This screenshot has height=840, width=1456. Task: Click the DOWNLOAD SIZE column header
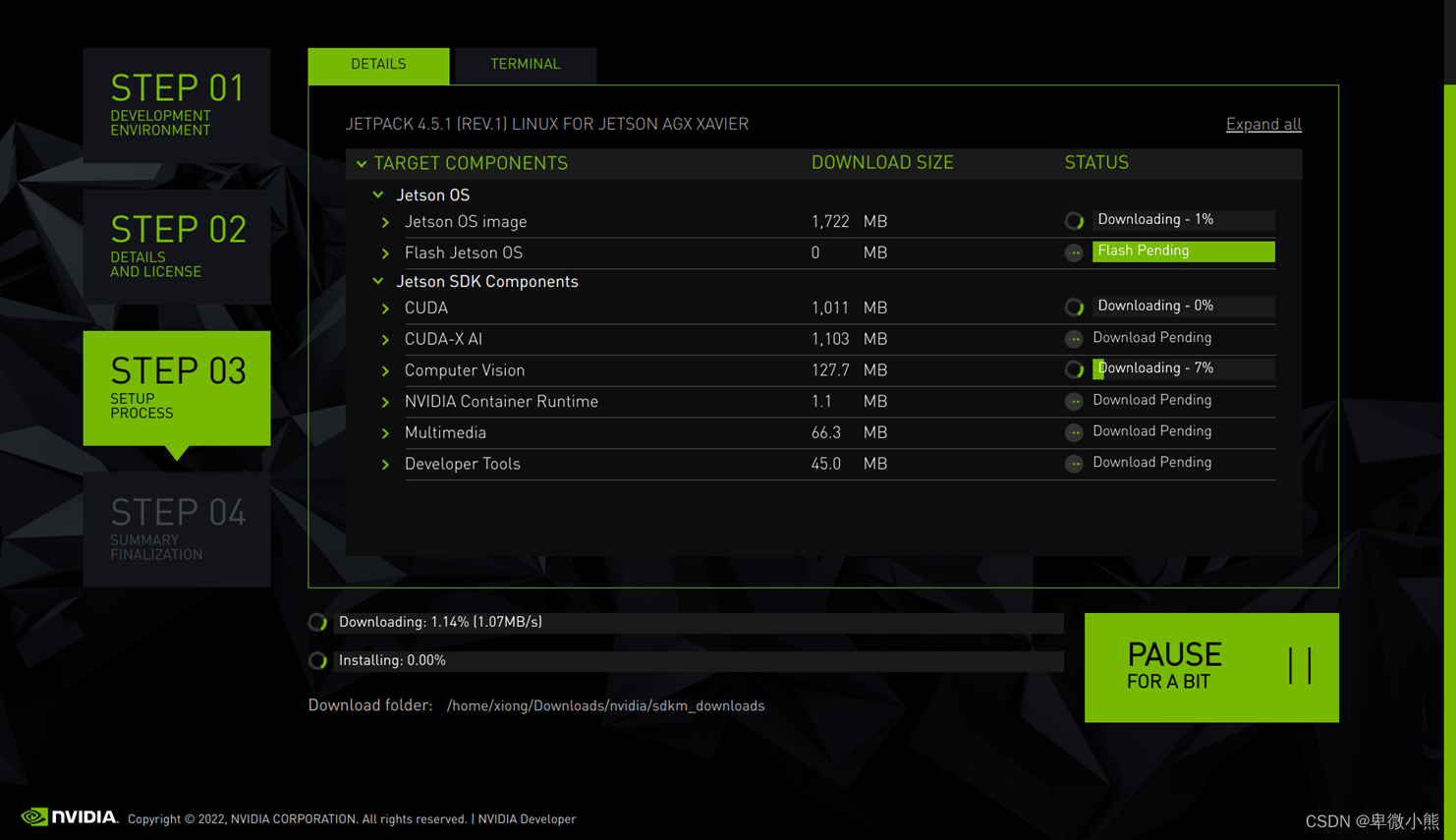click(x=882, y=163)
